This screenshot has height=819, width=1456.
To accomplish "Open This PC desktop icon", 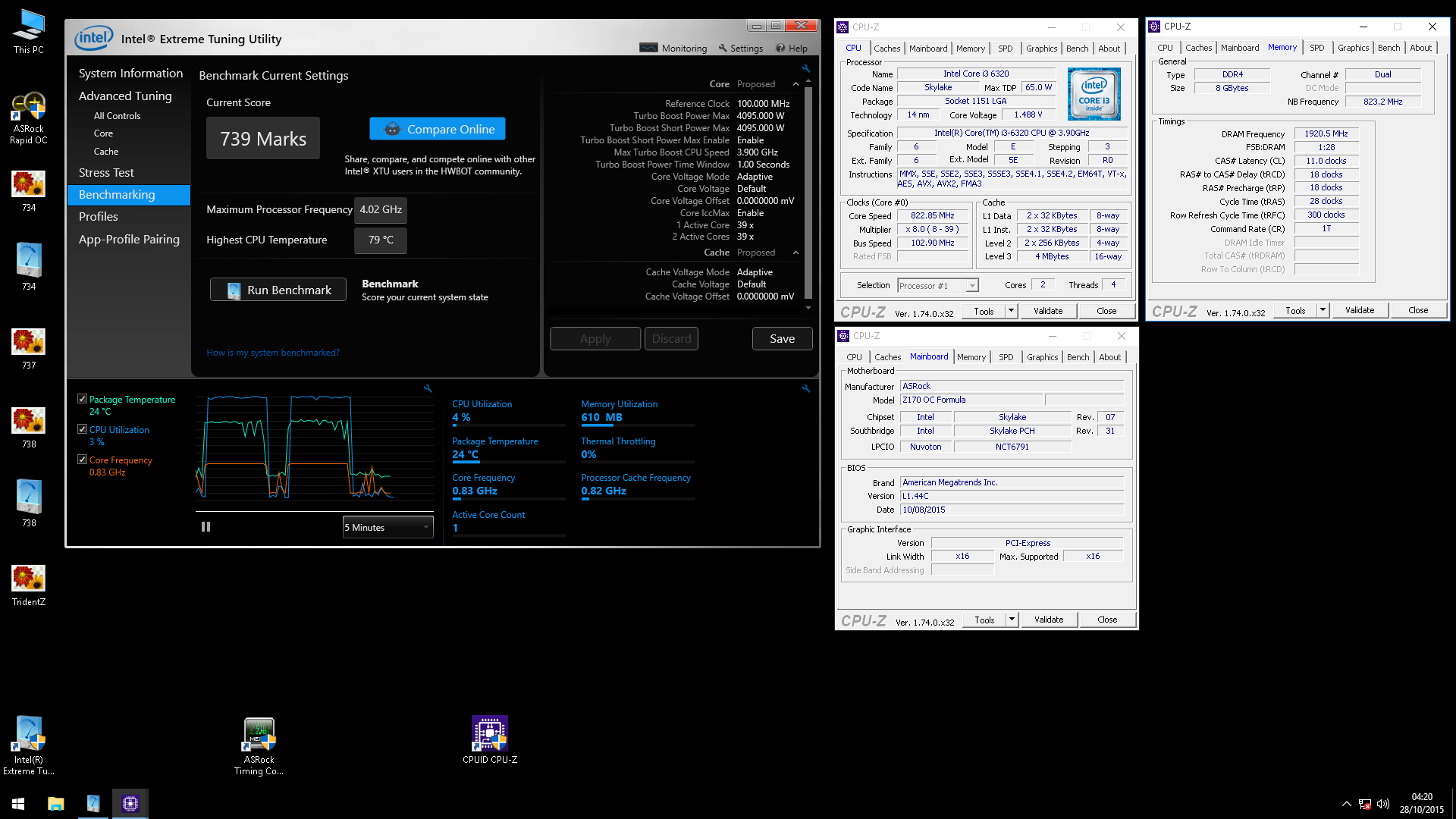I will [x=28, y=31].
